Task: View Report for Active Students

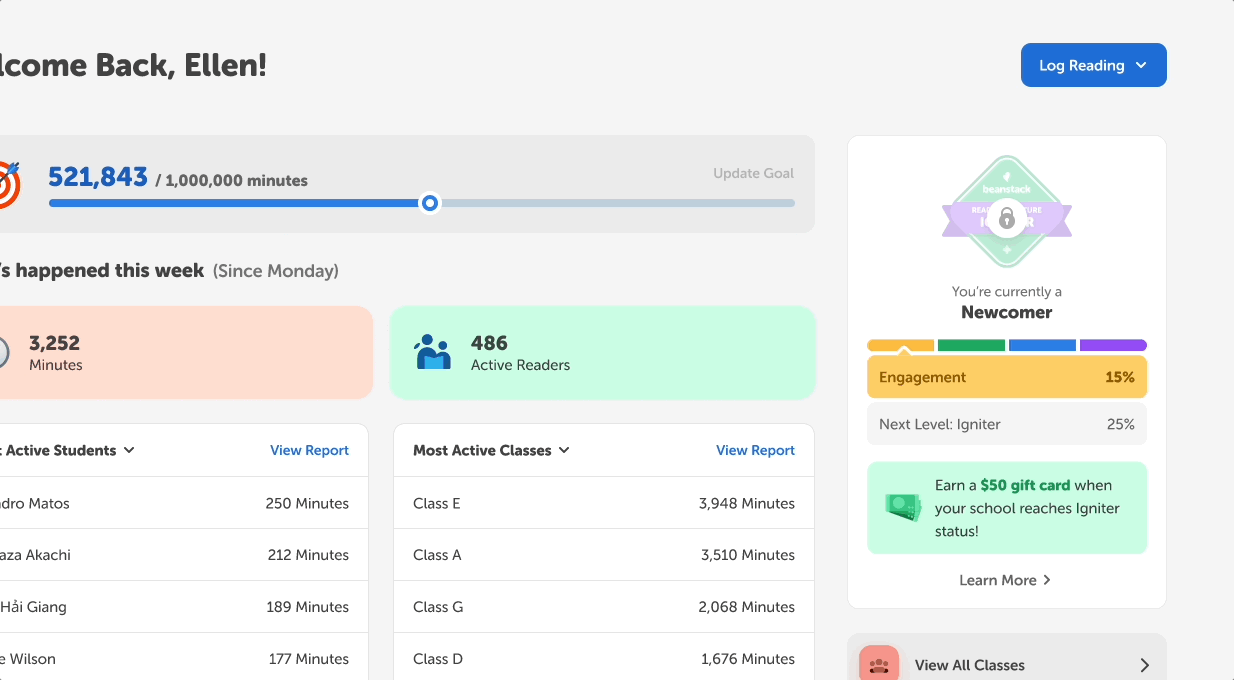Action: point(309,450)
